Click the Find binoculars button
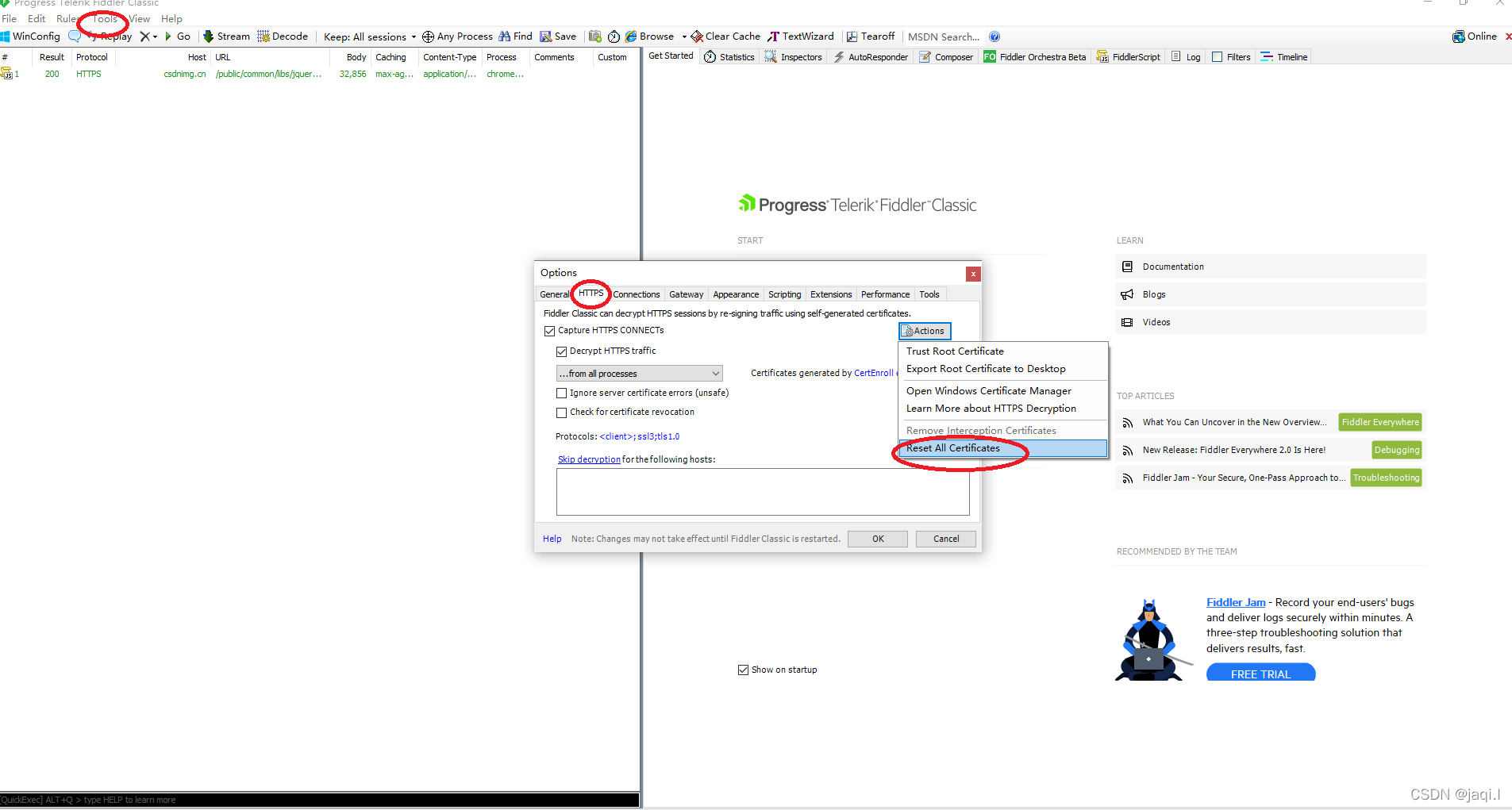This screenshot has height=810, width=1512. pyautogui.click(x=515, y=36)
